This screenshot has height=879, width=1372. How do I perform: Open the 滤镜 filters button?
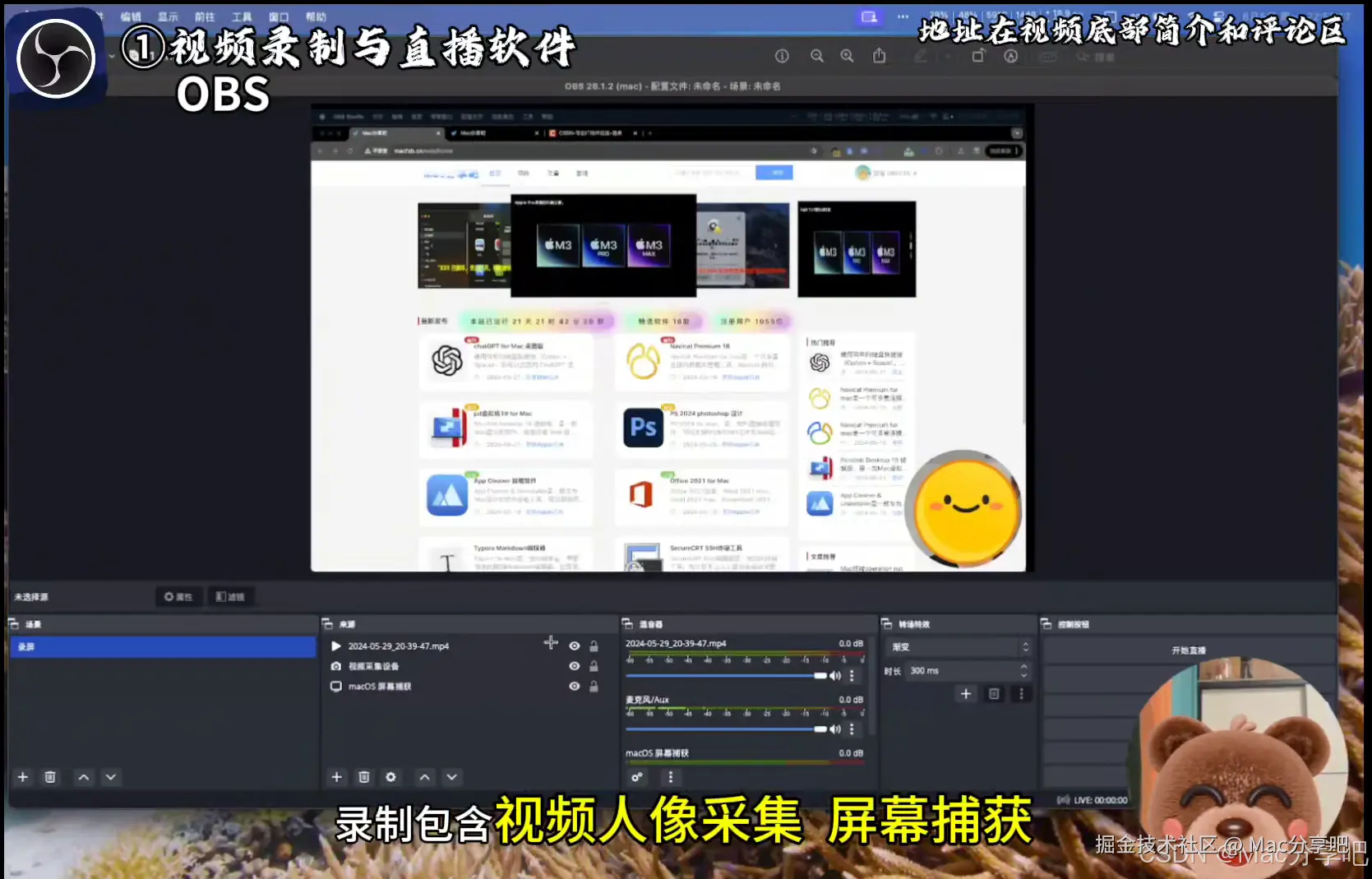click(230, 596)
